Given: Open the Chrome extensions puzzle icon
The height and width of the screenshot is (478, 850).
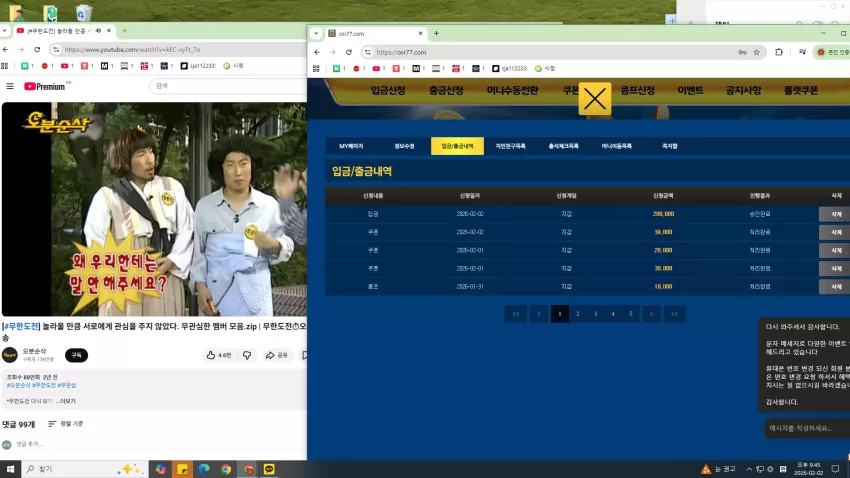Looking at the screenshot, I should coord(778,52).
